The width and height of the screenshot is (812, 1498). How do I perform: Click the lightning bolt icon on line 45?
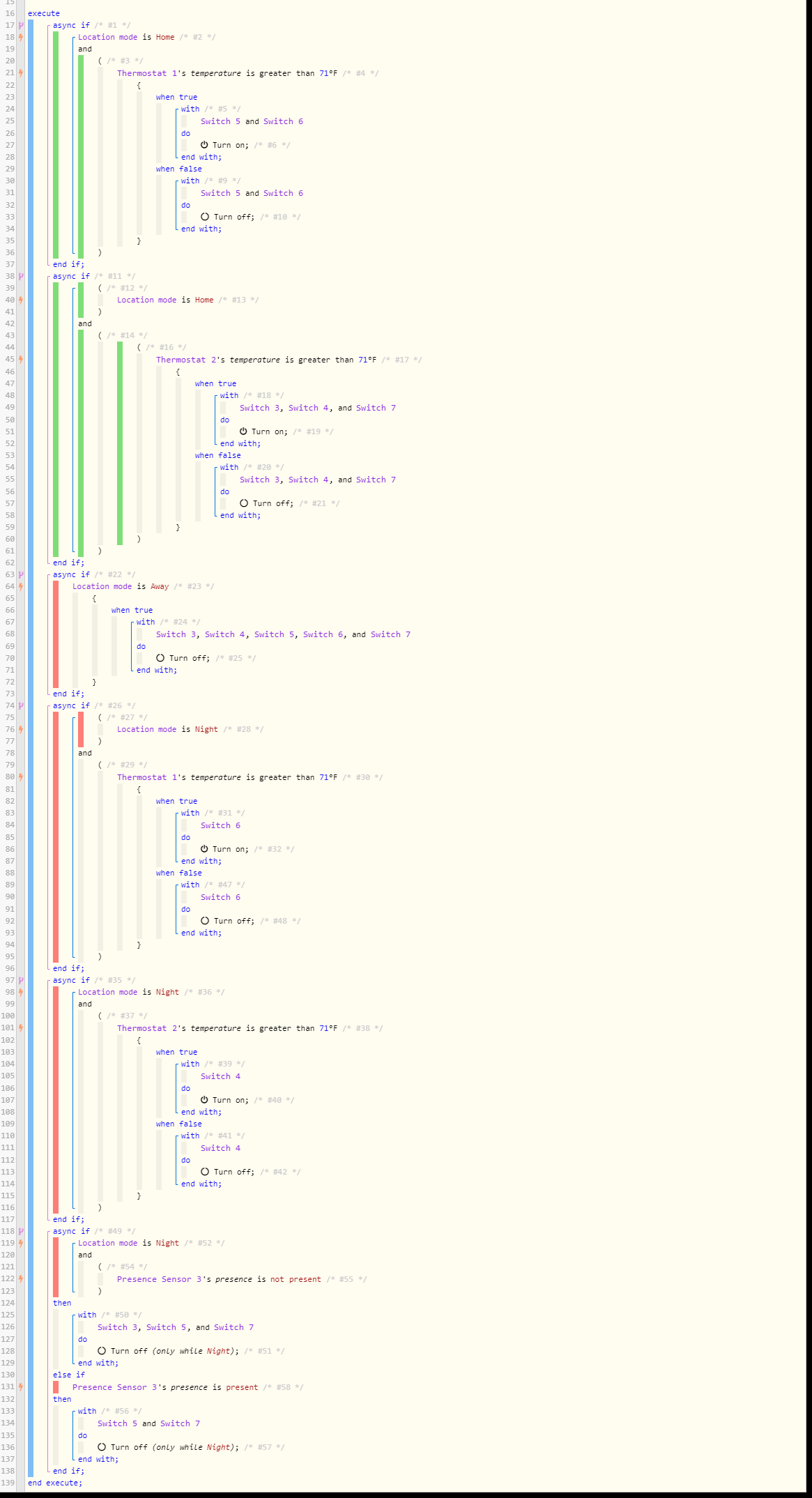coord(21,360)
